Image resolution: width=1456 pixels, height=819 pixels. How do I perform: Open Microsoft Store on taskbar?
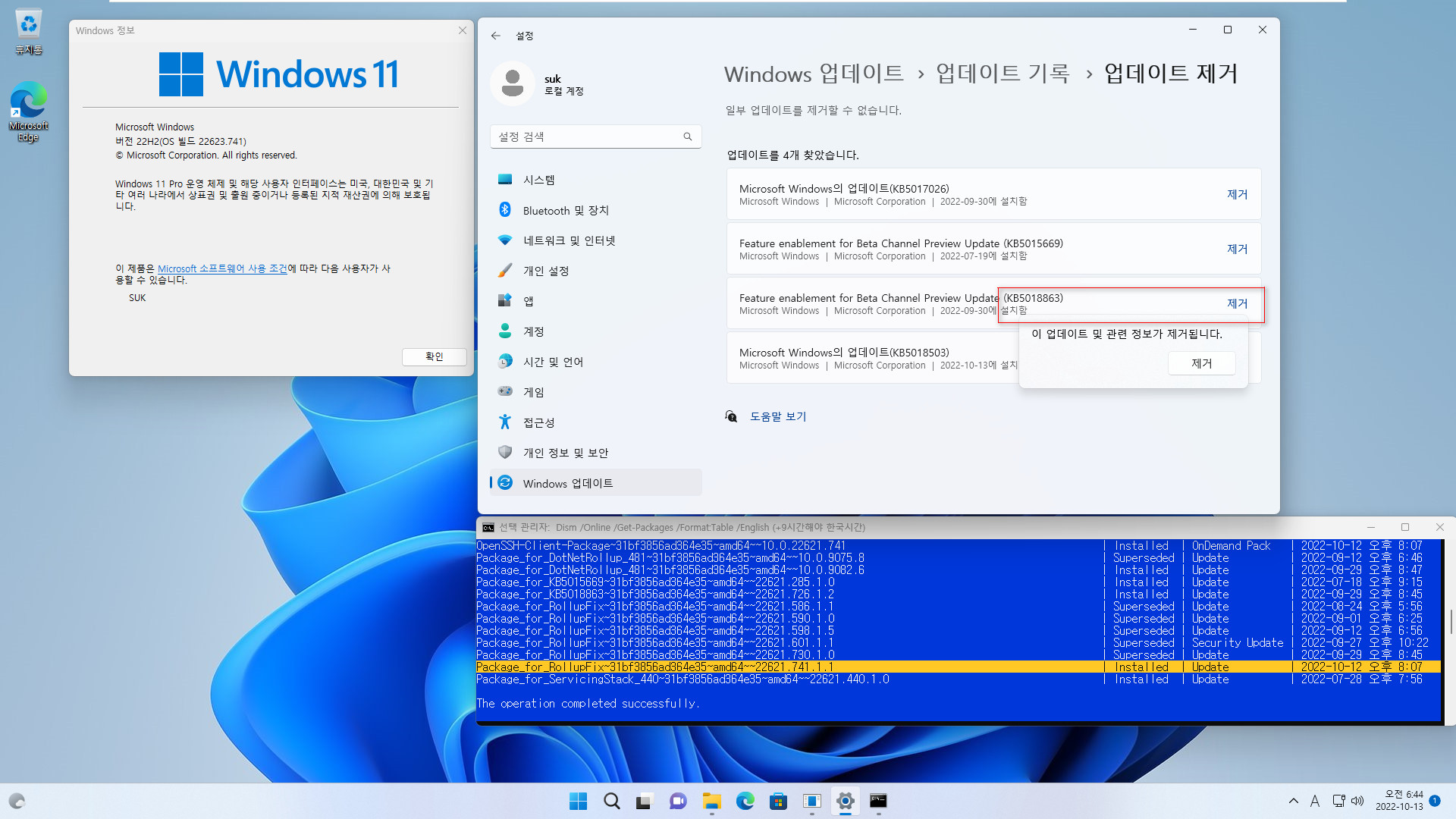[778, 801]
